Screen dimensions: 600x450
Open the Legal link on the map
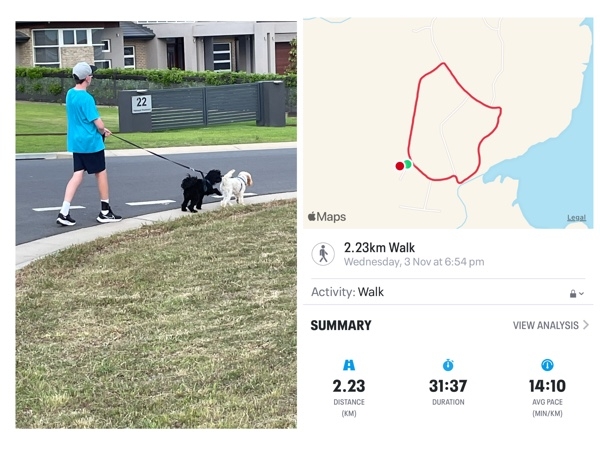click(x=577, y=218)
